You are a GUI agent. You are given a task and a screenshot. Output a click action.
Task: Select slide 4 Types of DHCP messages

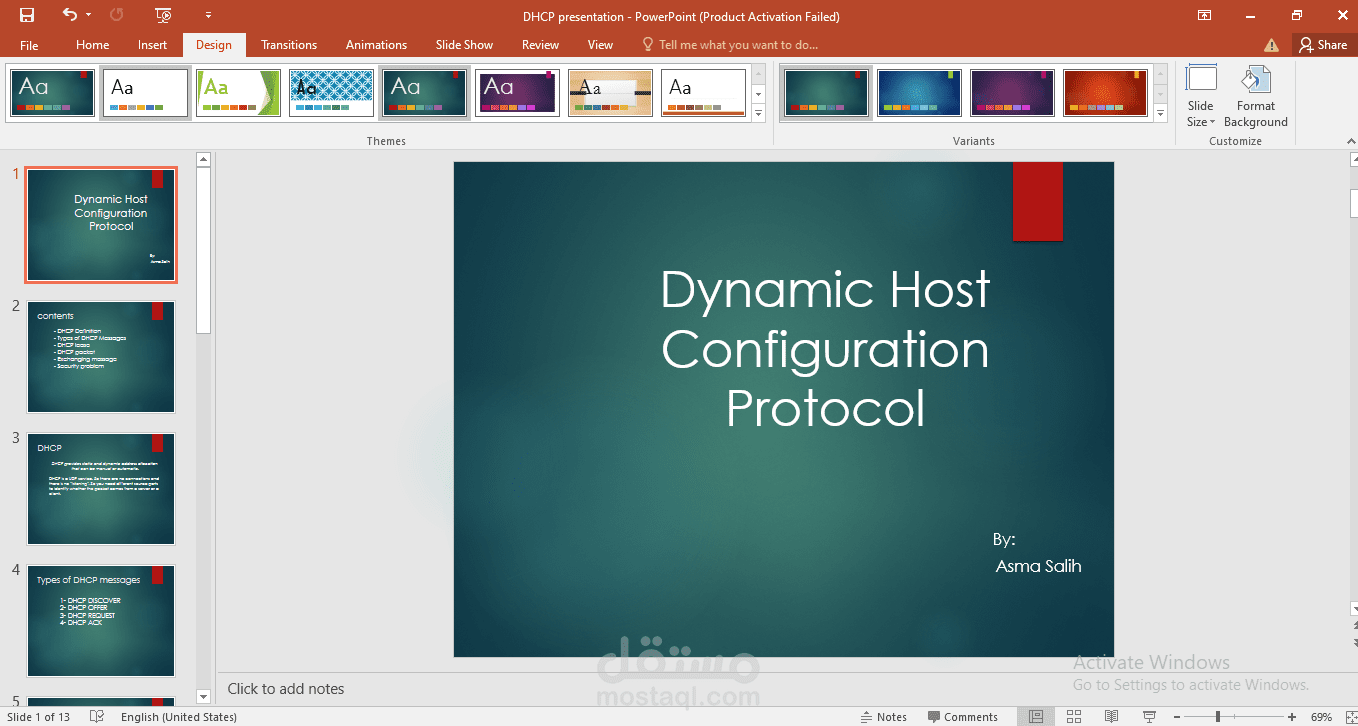click(101, 621)
